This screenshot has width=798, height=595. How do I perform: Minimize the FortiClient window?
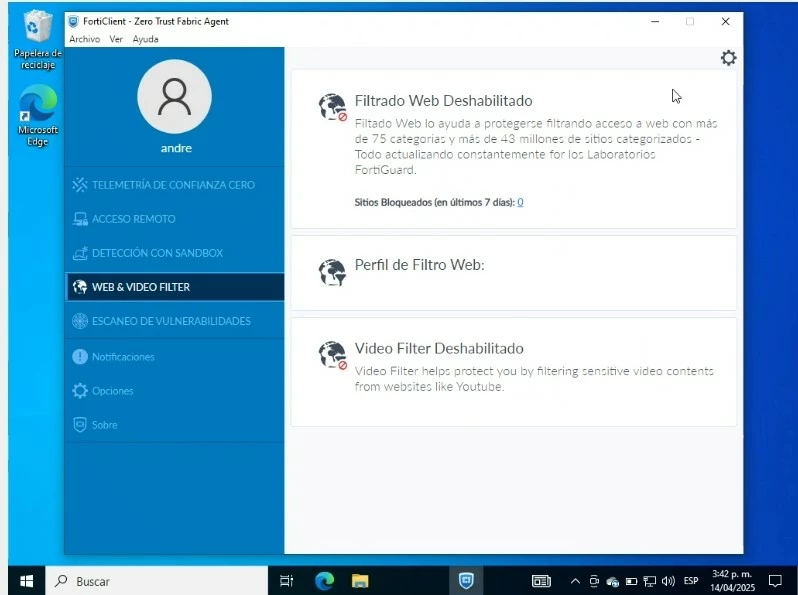[655, 21]
